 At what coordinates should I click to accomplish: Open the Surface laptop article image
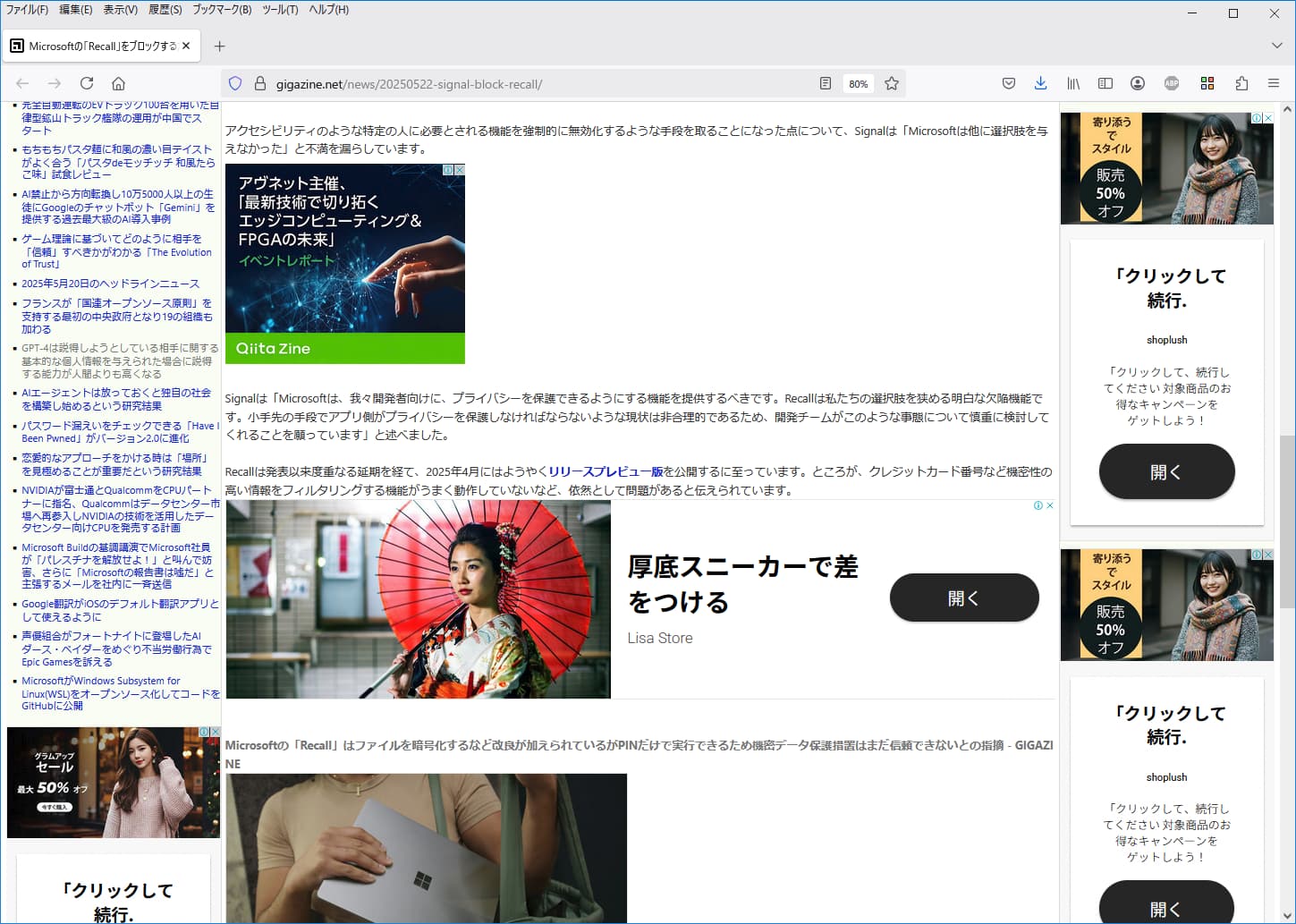(426, 848)
